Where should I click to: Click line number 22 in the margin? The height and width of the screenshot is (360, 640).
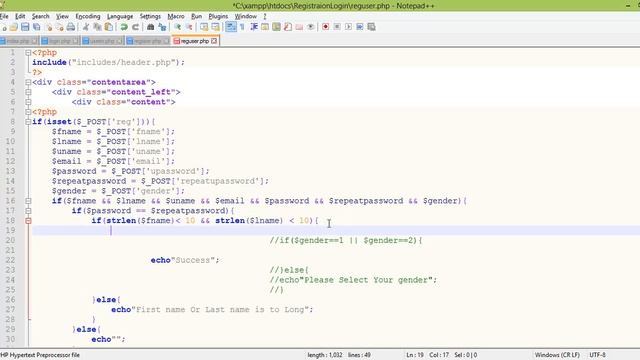10,260
